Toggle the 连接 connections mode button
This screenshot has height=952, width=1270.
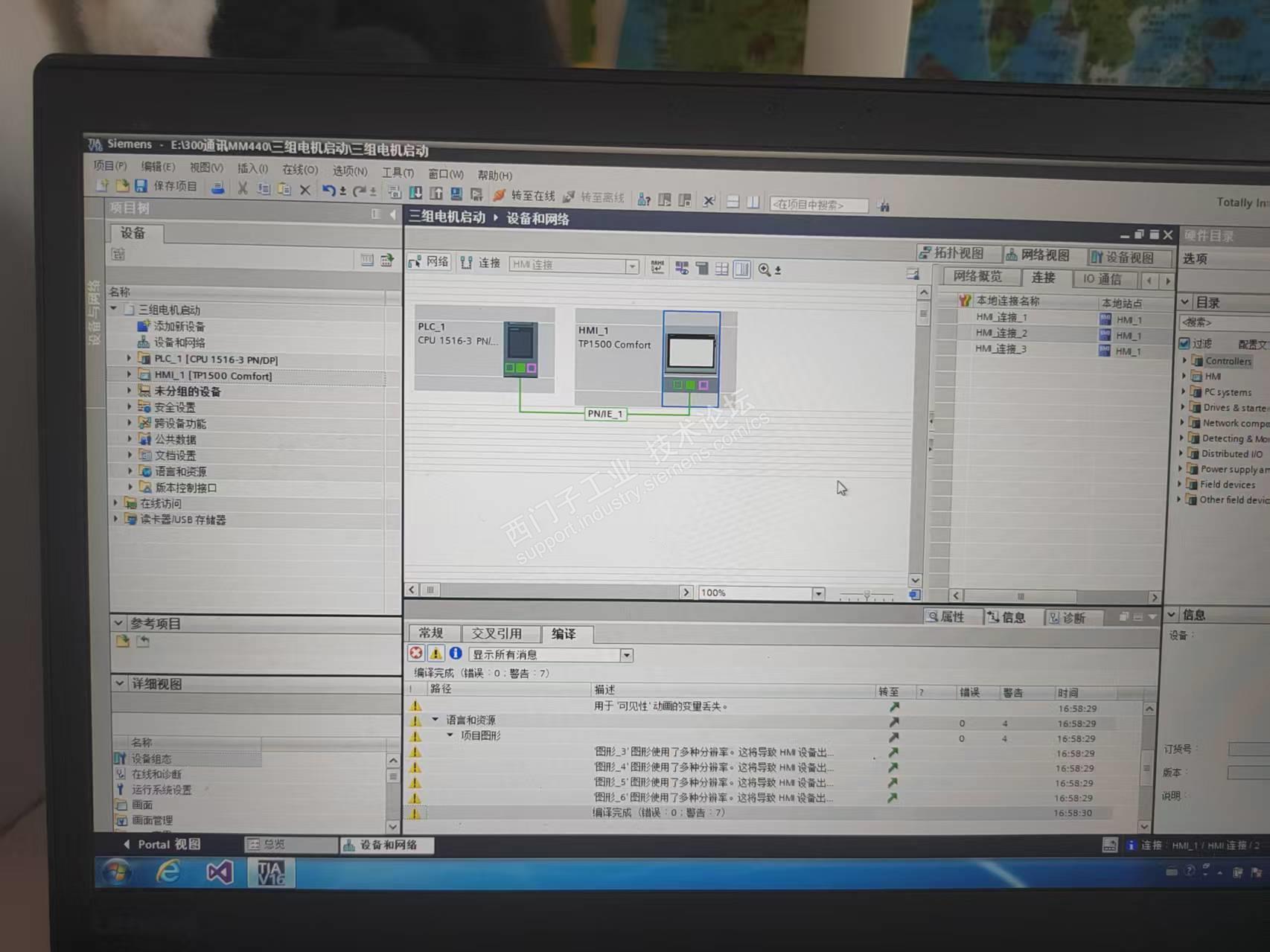pos(480,263)
